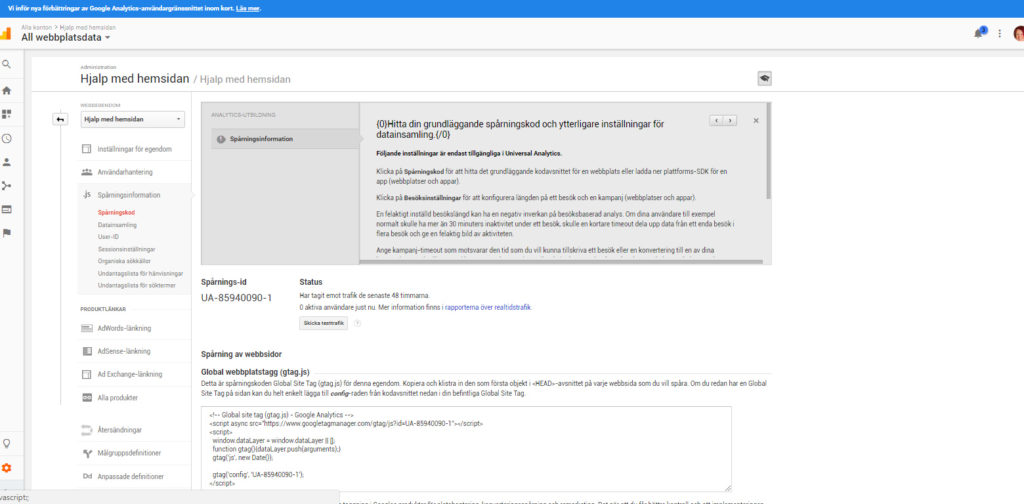This screenshot has height=504, width=1024.
Task: Open Realtime reports clock icon
Action: pyautogui.click(x=7, y=138)
